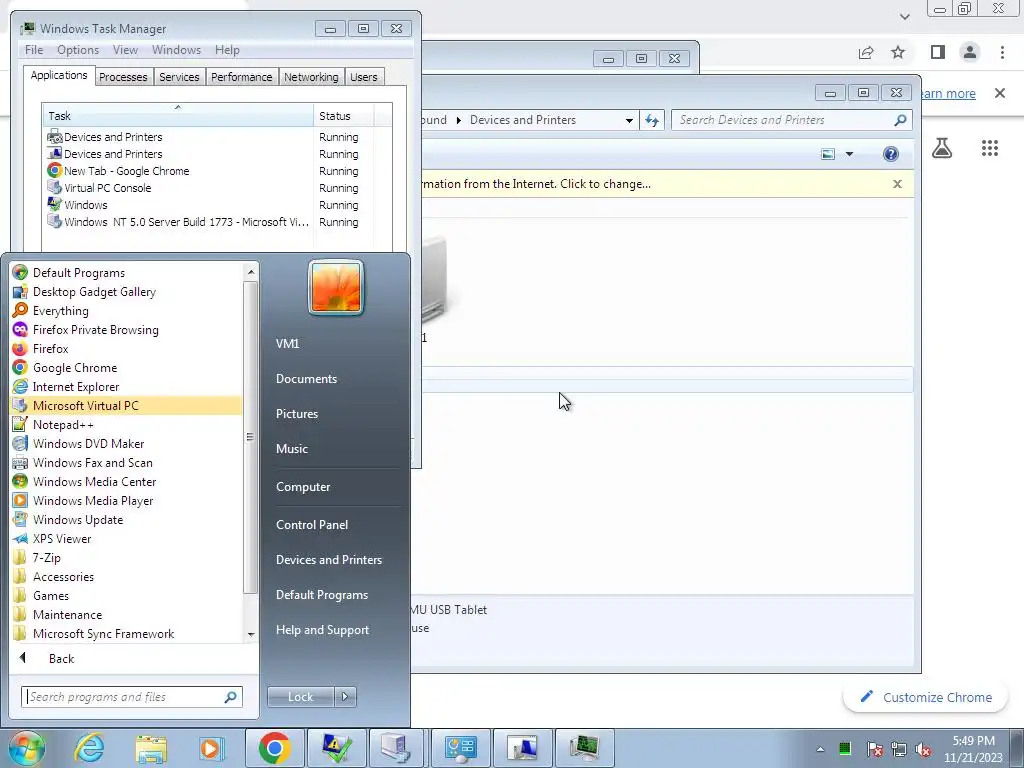The height and width of the screenshot is (768, 1024).
Task: Open Devices and Printers from Start menu
Action: (x=328, y=560)
